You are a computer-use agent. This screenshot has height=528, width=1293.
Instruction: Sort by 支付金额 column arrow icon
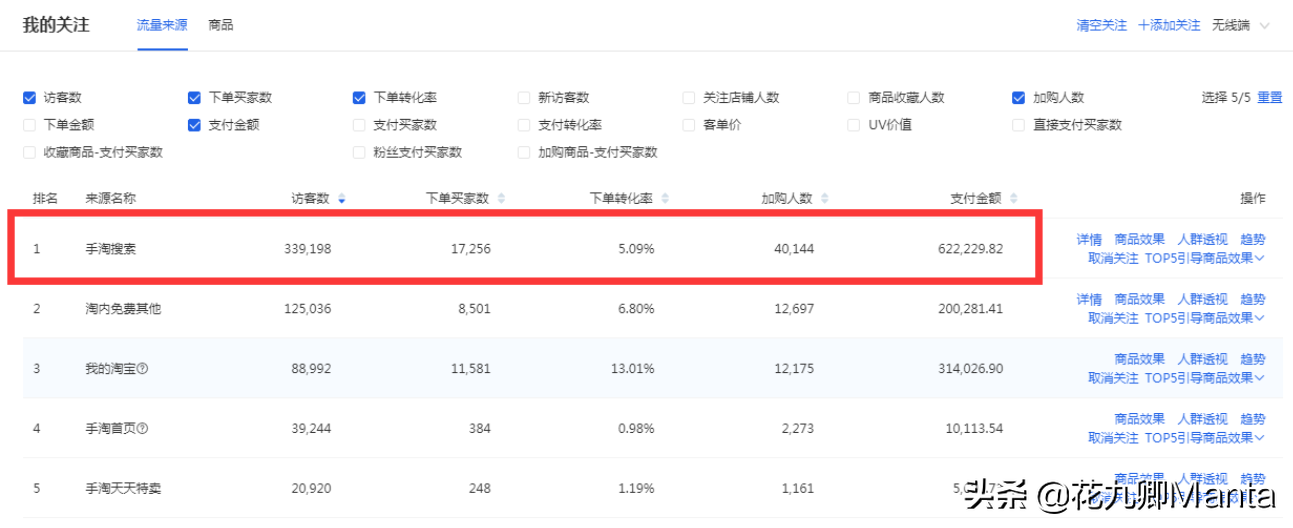coord(1014,199)
